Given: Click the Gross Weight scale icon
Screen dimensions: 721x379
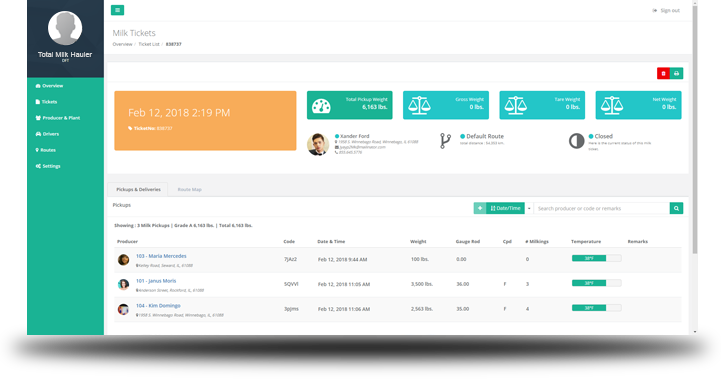Looking at the screenshot, I should point(419,105).
